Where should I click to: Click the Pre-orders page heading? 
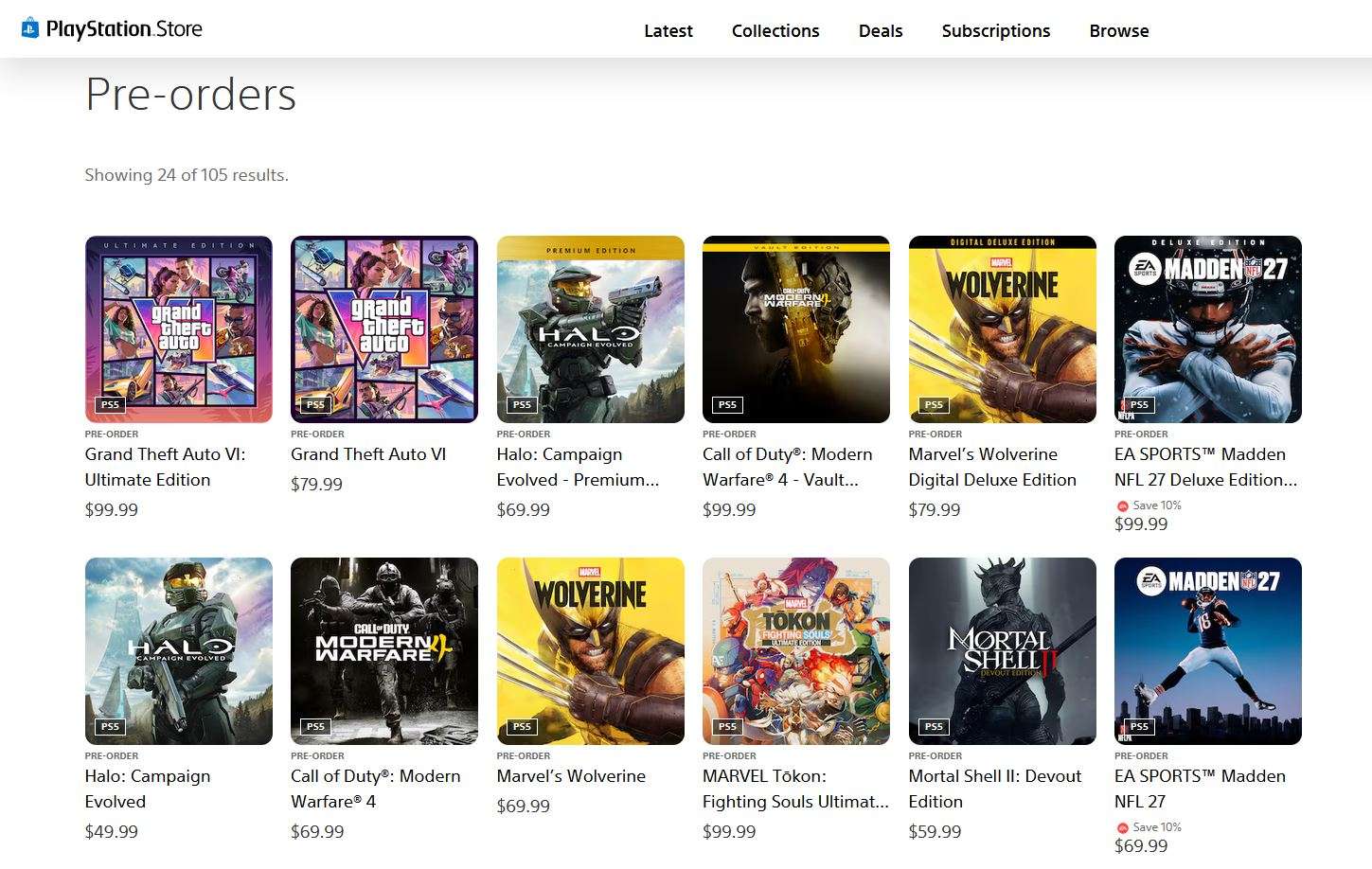pos(190,95)
